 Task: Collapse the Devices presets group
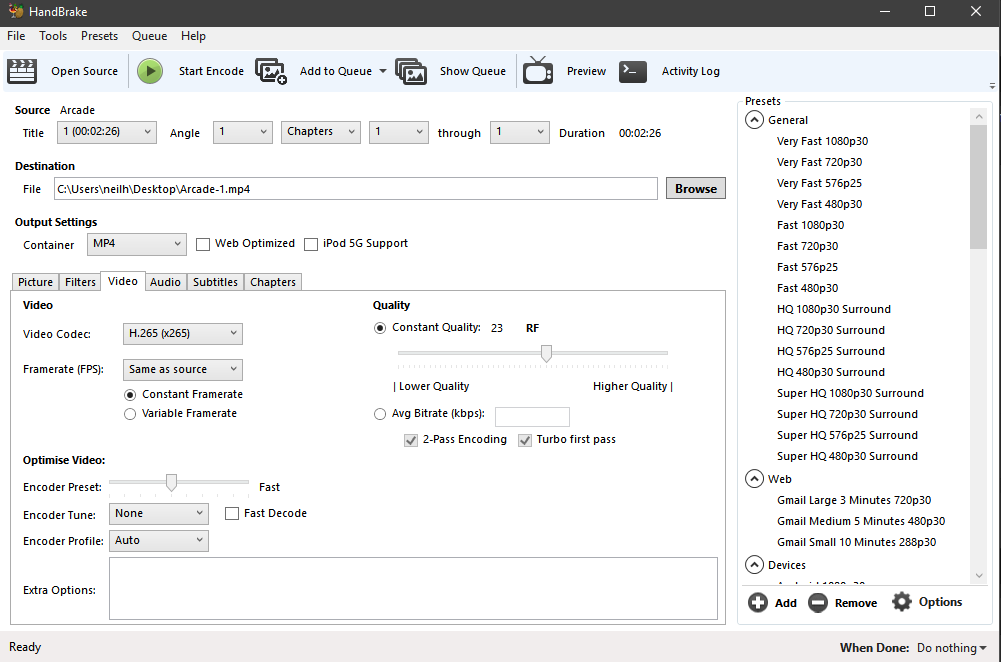754,565
